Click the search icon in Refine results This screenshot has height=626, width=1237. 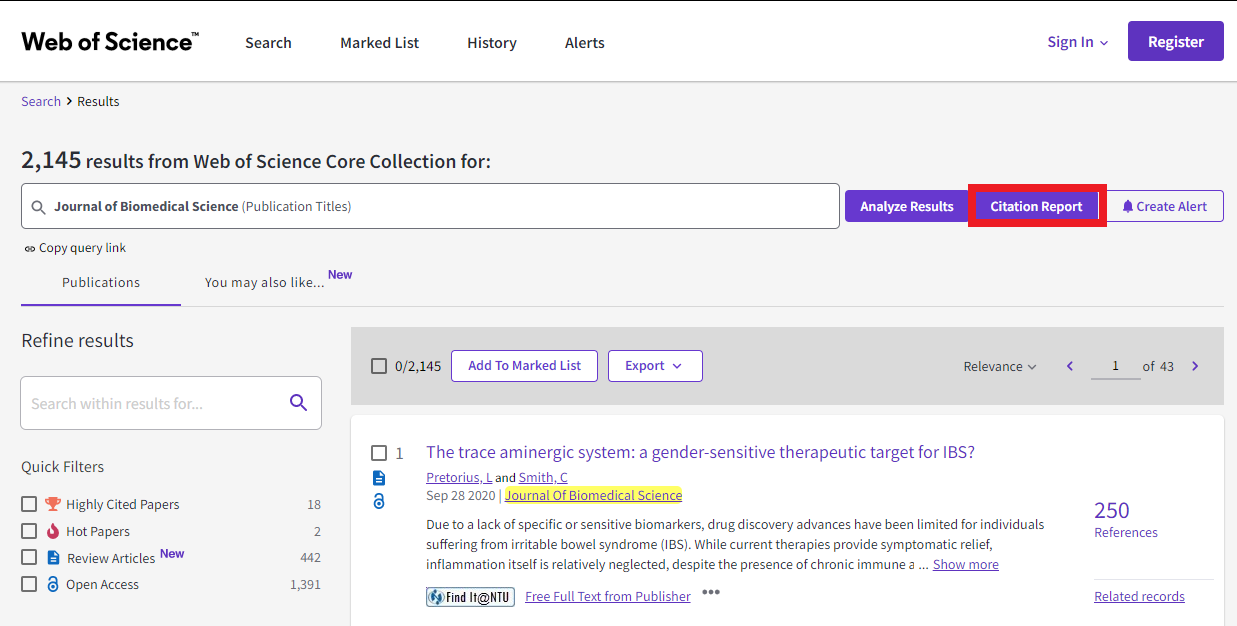(298, 403)
